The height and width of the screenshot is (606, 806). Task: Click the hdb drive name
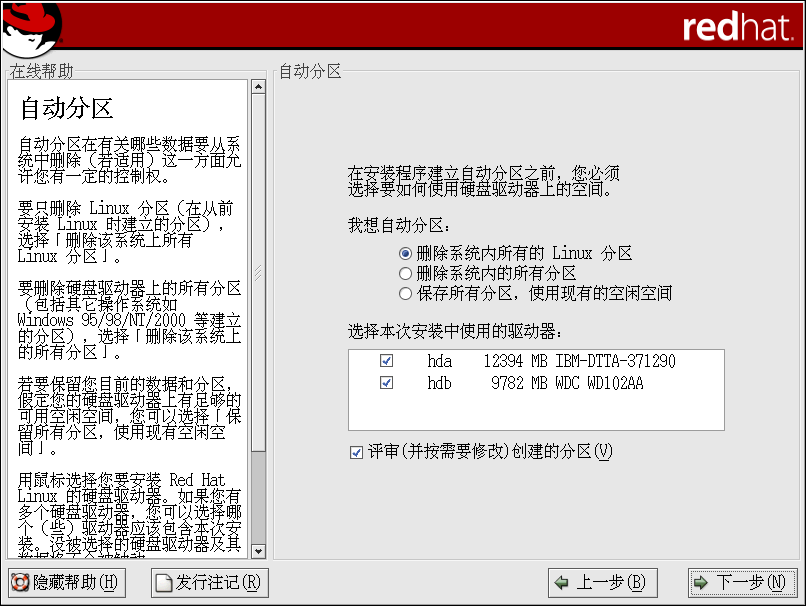pyautogui.click(x=439, y=383)
